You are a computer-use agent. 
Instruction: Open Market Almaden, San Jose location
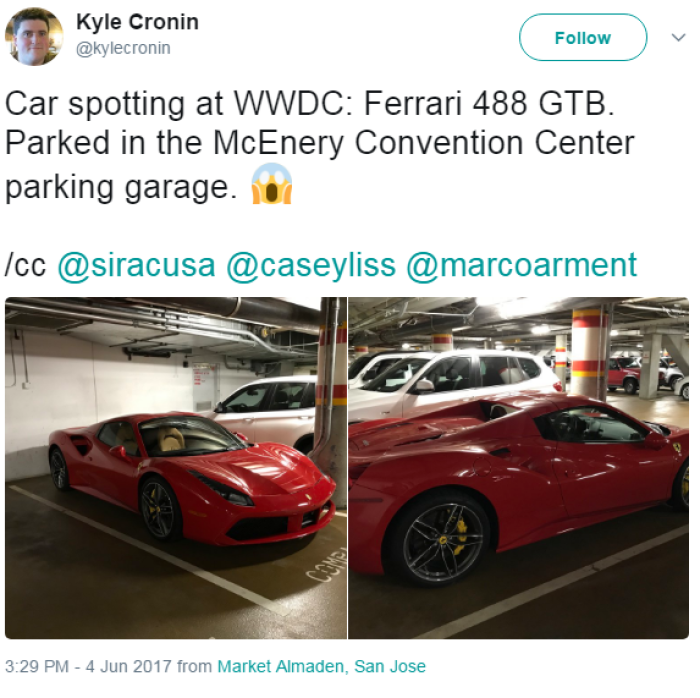click(x=321, y=666)
